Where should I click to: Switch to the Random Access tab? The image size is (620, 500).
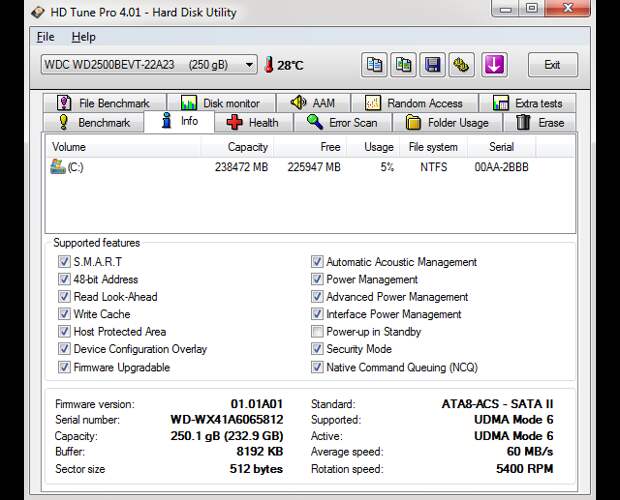click(x=414, y=103)
